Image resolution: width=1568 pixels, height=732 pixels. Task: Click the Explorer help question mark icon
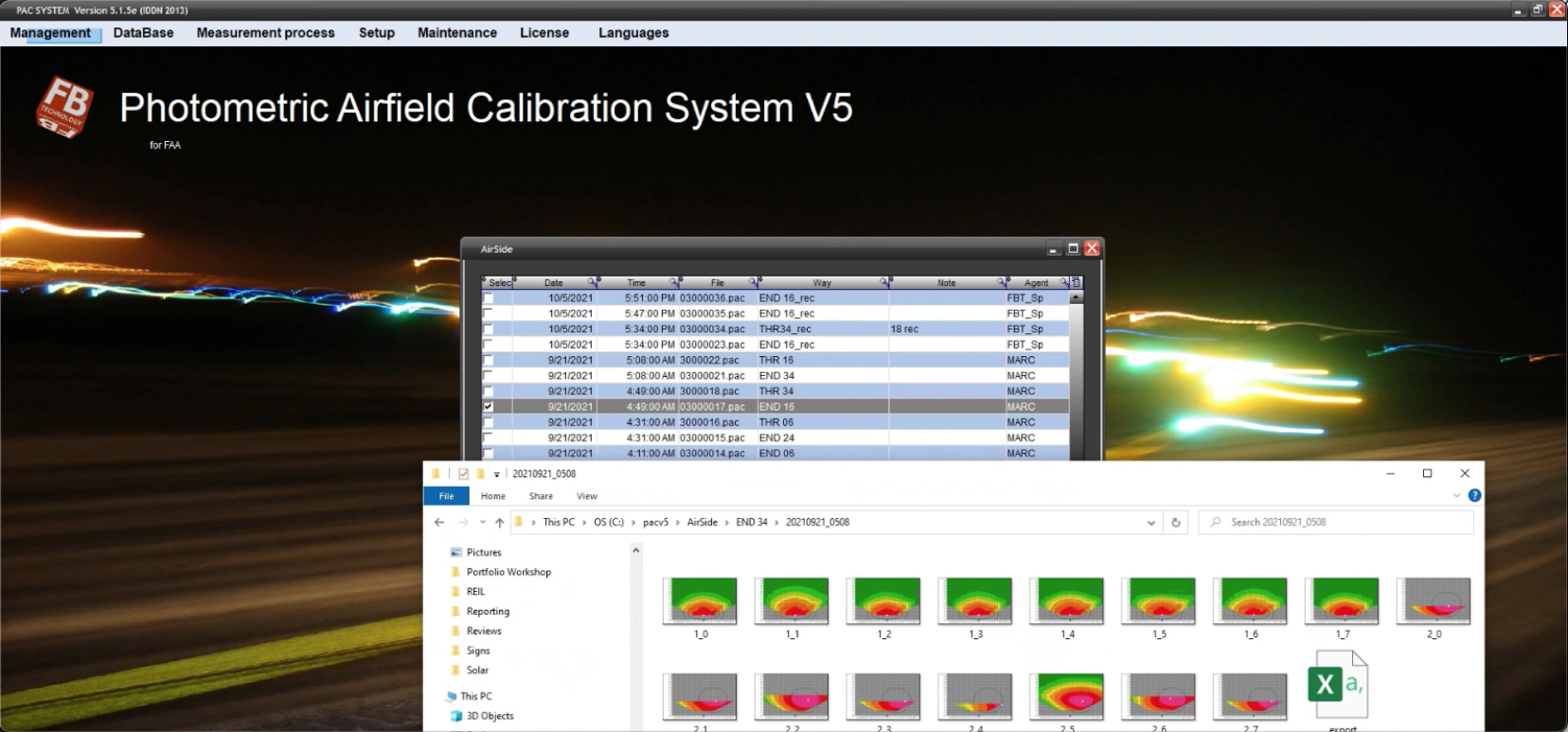point(1474,495)
